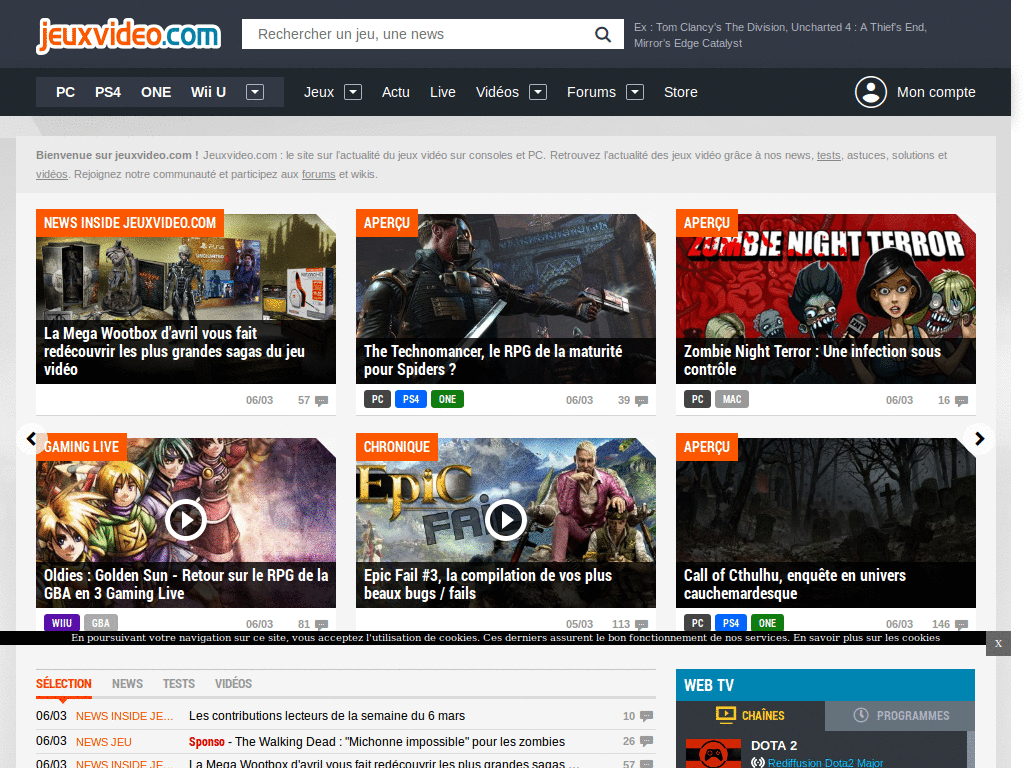Viewport: 1024px width, 768px height.
Task: Click comments icon for contributions lecteurs row
Action: (x=647, y=716)
